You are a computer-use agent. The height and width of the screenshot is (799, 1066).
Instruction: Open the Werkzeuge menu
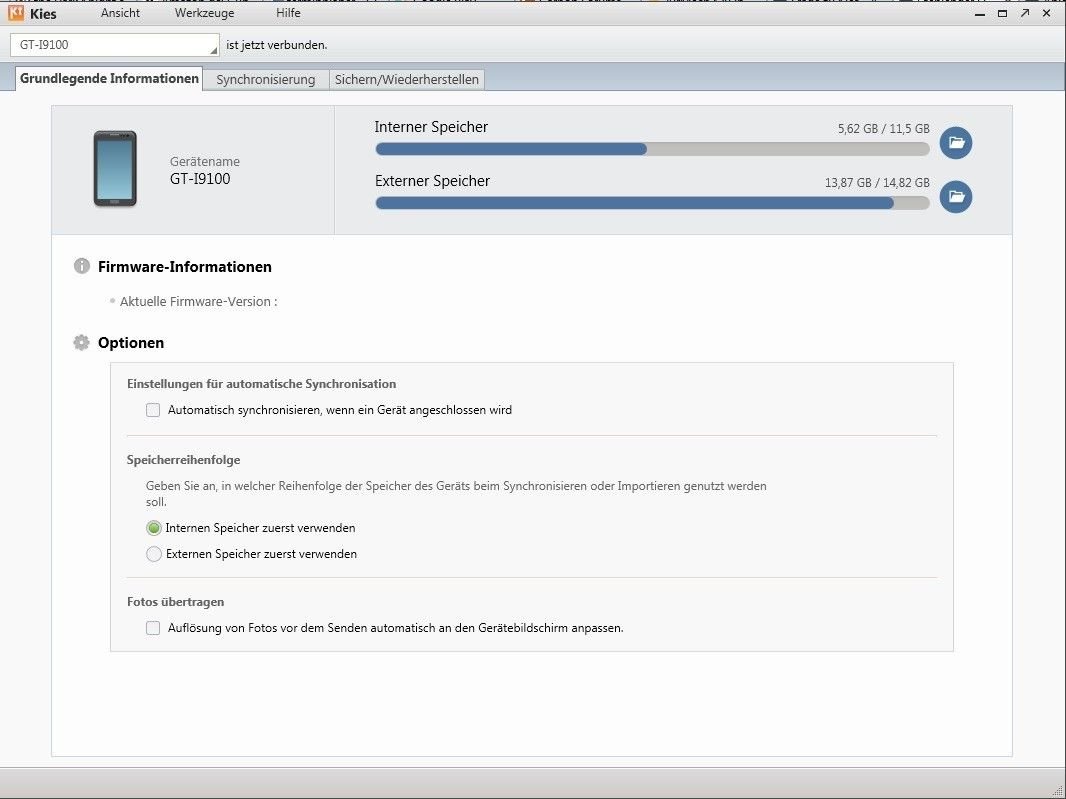pos(205,13)
